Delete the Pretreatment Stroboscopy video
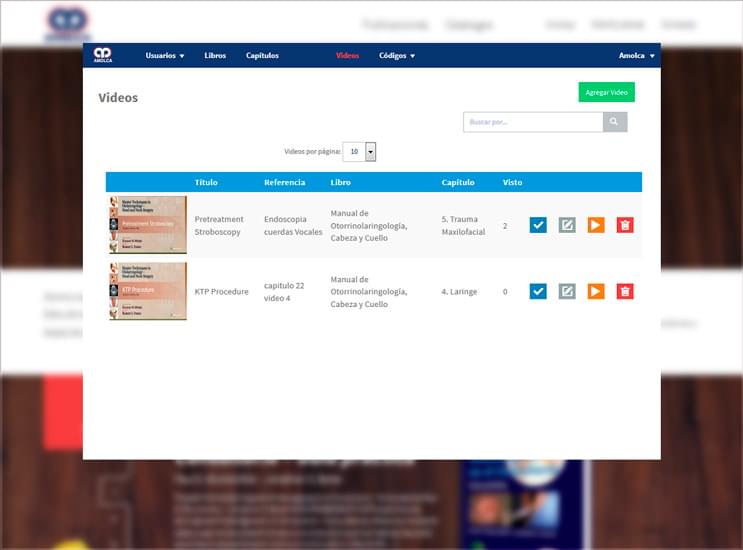 [x=625, y=225]
